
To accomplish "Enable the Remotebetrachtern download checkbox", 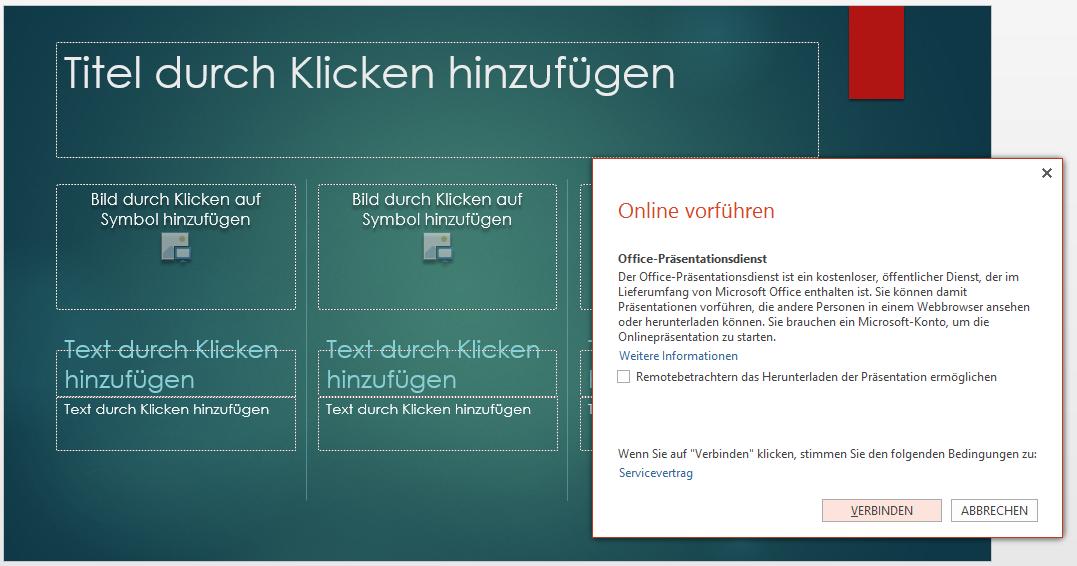I will [x=624, y=376].
